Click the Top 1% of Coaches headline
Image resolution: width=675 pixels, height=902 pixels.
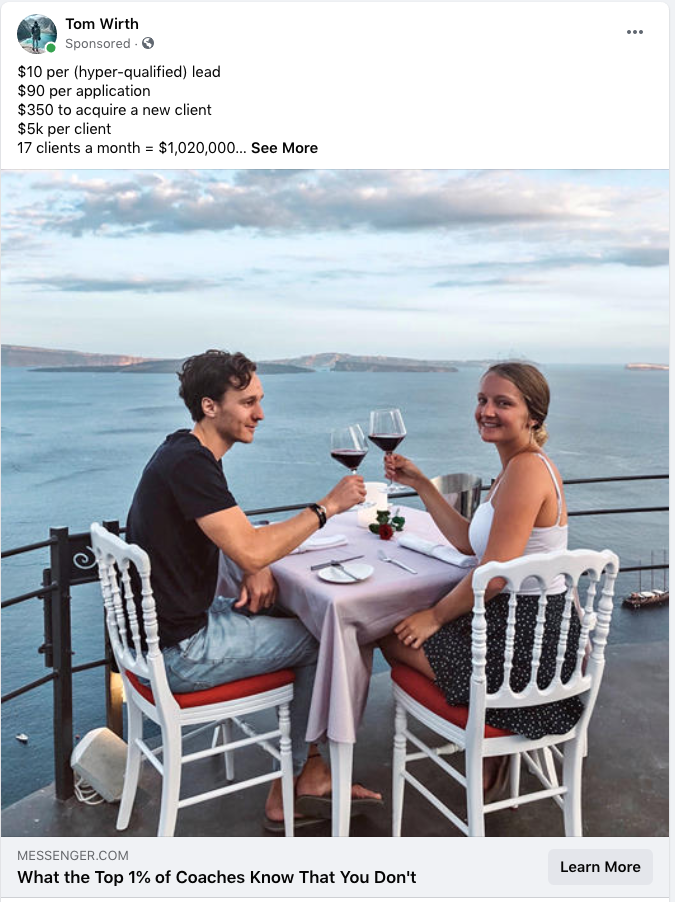click(216, 877)
